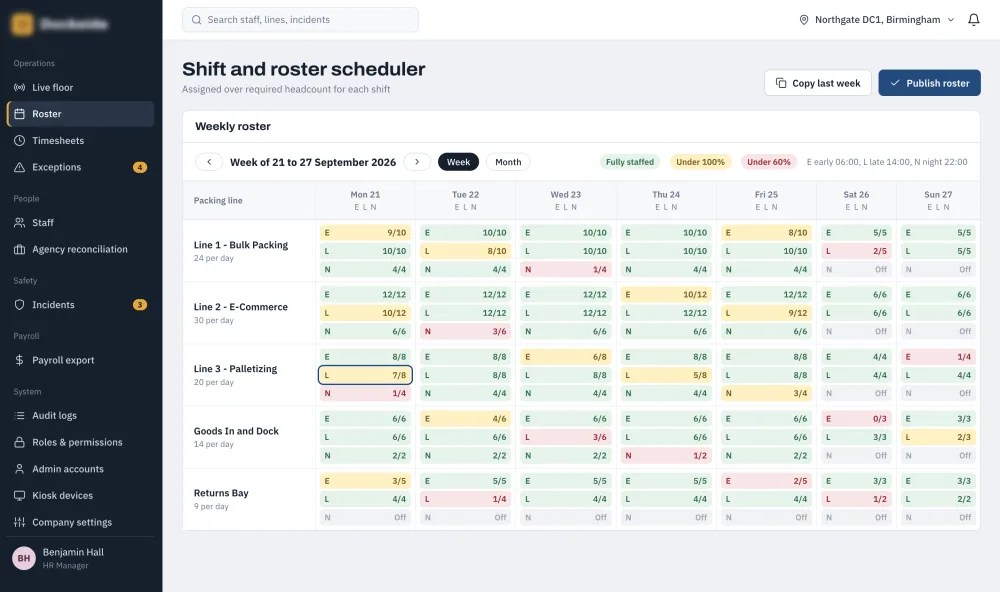Screen dimensions: 1000x592
Task: Click the app logo in sidebar header
Action: point(22,24)
